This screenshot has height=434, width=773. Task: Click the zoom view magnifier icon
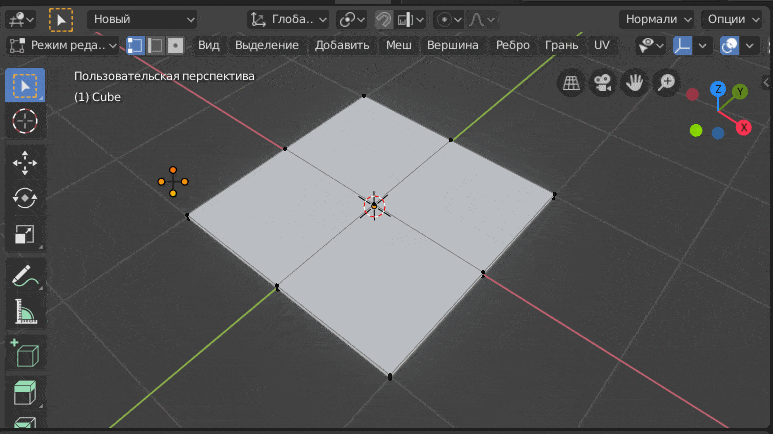(x=667, y=83)
